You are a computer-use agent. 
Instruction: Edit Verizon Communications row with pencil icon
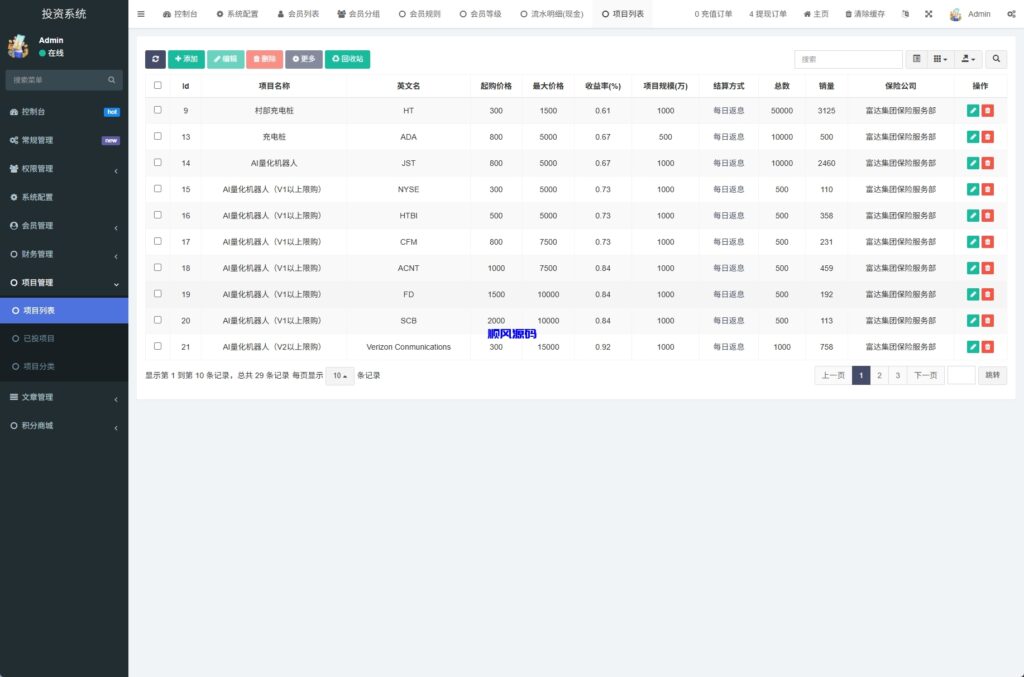coord(972,347)
